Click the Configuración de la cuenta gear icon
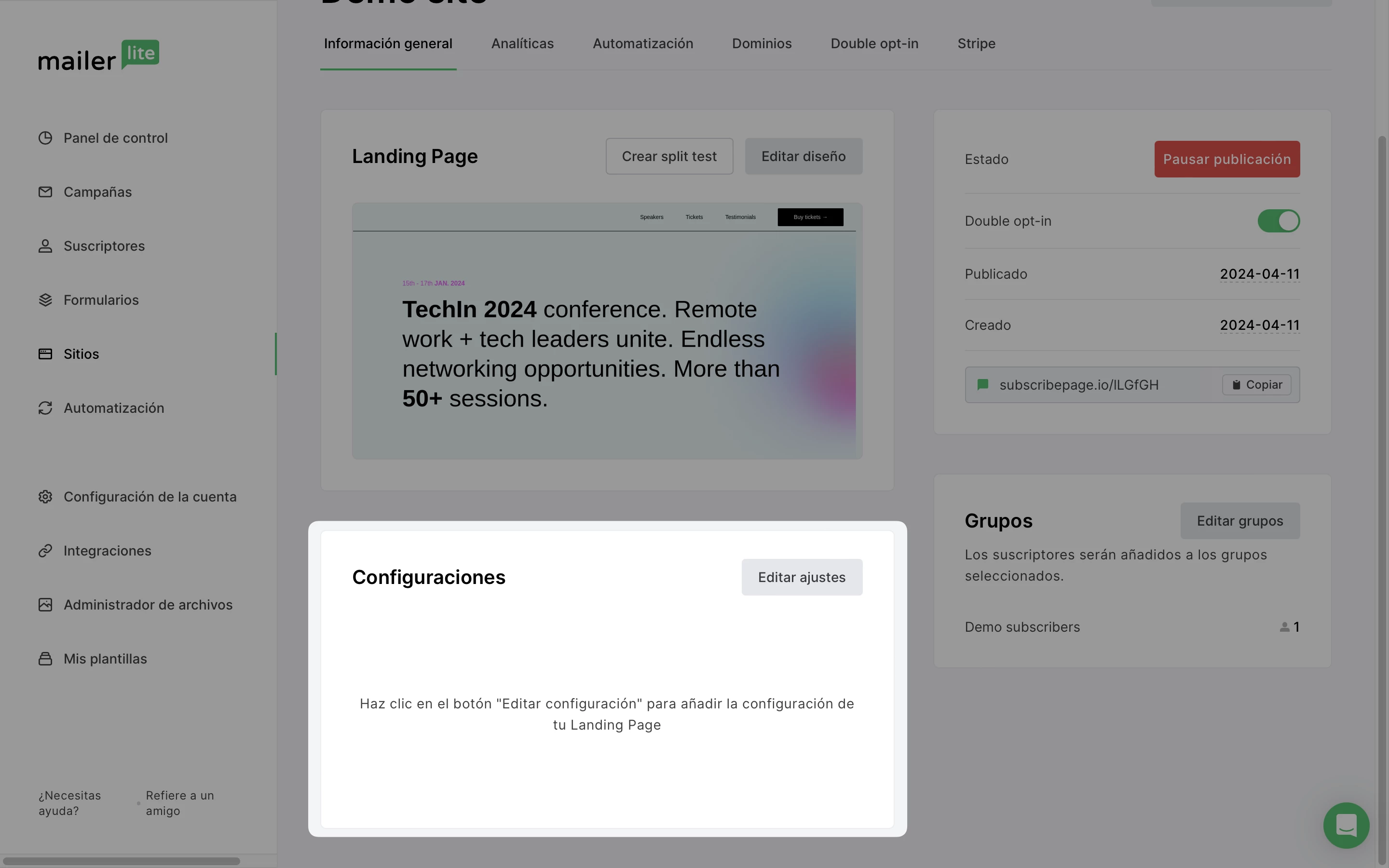The image size is (1389, 868). point(45,497)
